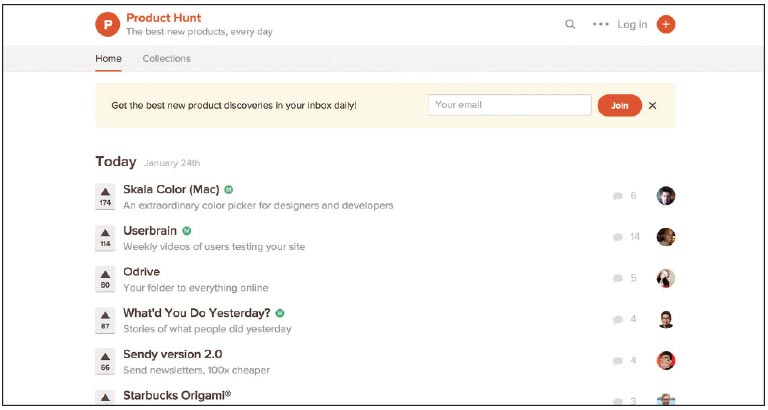Upvote Sendy version 2.0
Viewport: 768px width, 410px height.
click(105, 361)
